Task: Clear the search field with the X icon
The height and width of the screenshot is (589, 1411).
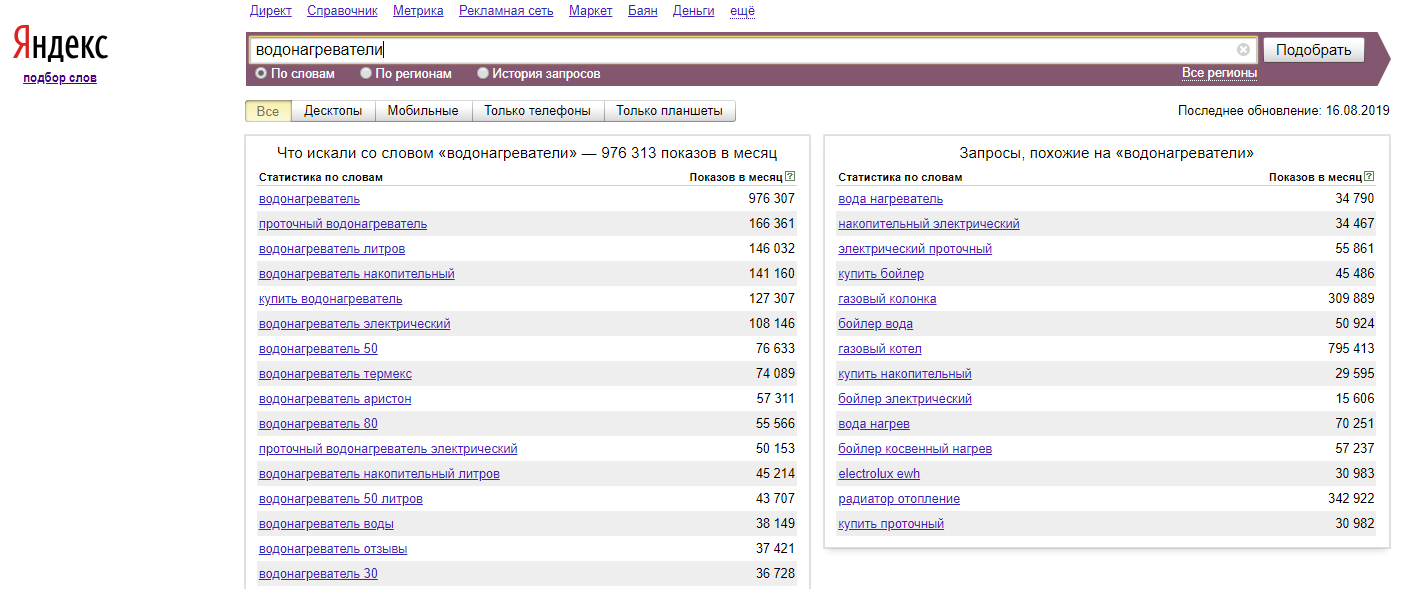Action: (x=1243, y=50)
